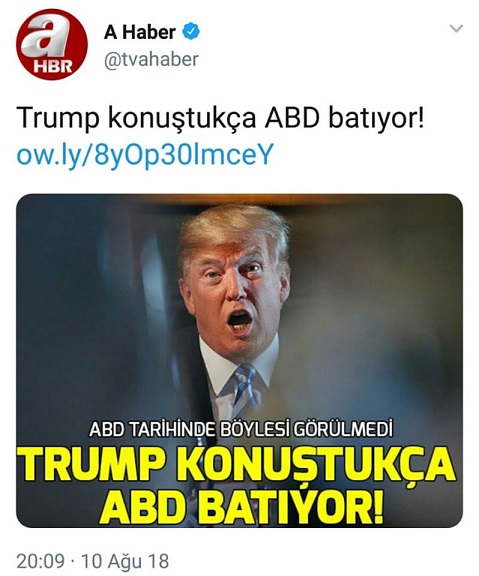Viewport: 479px width, 576px height.
Task: Open the A Haber profile avatar logo
Action: [x=52, y=44]
